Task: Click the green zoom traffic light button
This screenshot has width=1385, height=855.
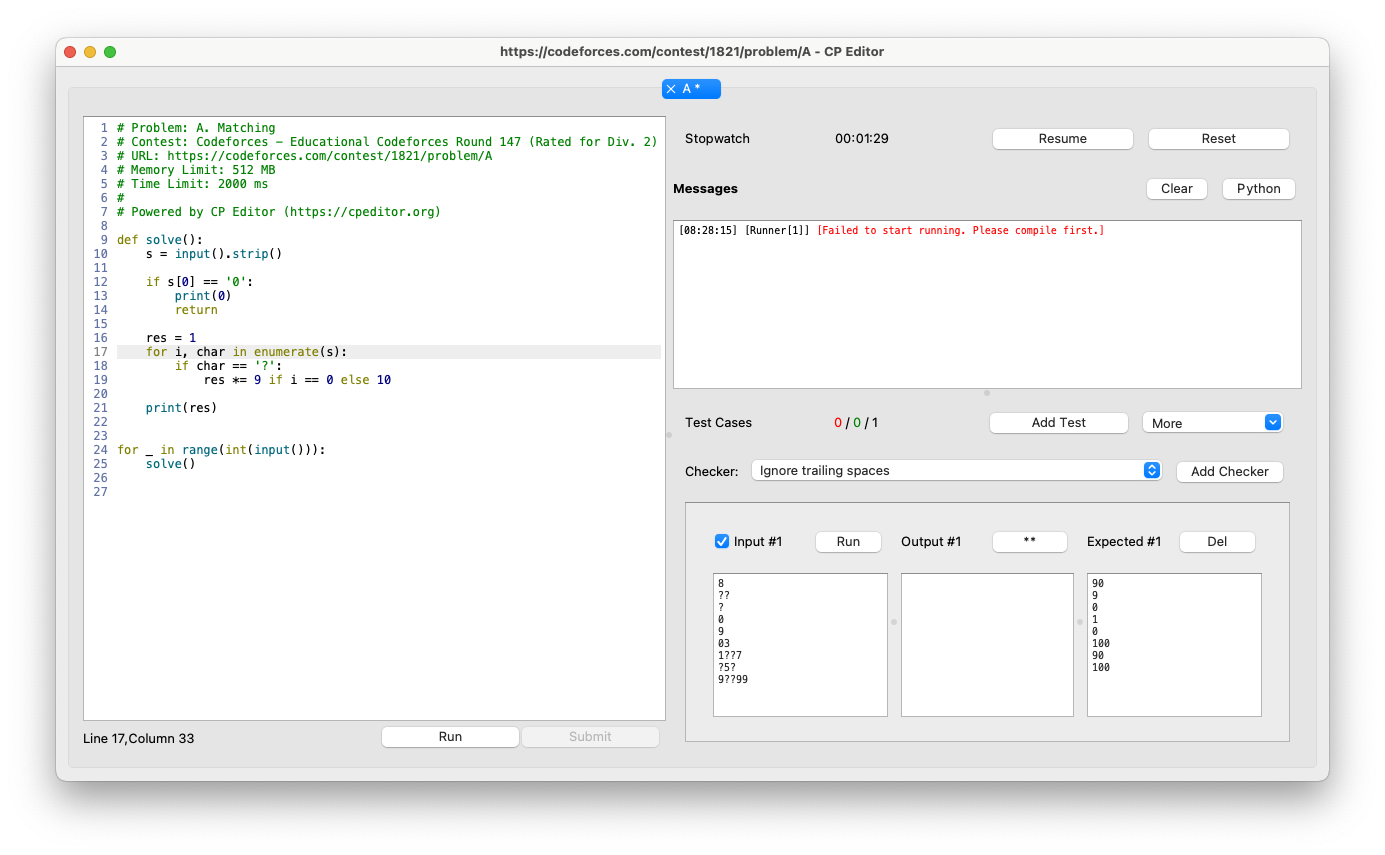Action: pyautogui.click(x=110, y=51)
